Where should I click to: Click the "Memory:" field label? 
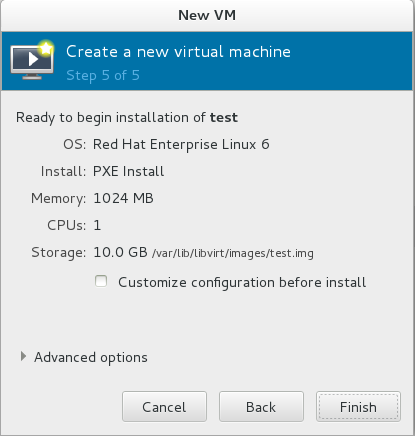click(x=58, y=199)
